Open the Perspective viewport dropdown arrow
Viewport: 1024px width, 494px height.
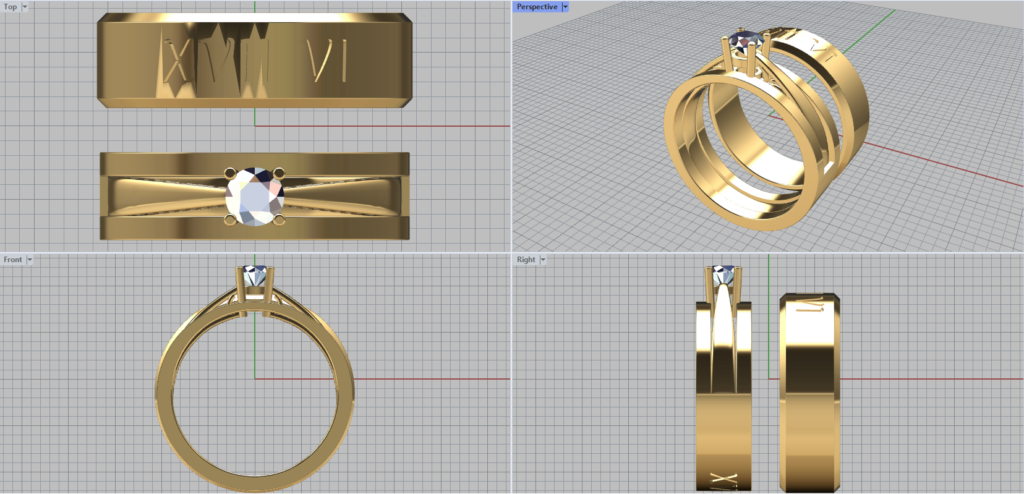(x=566, y=7)
